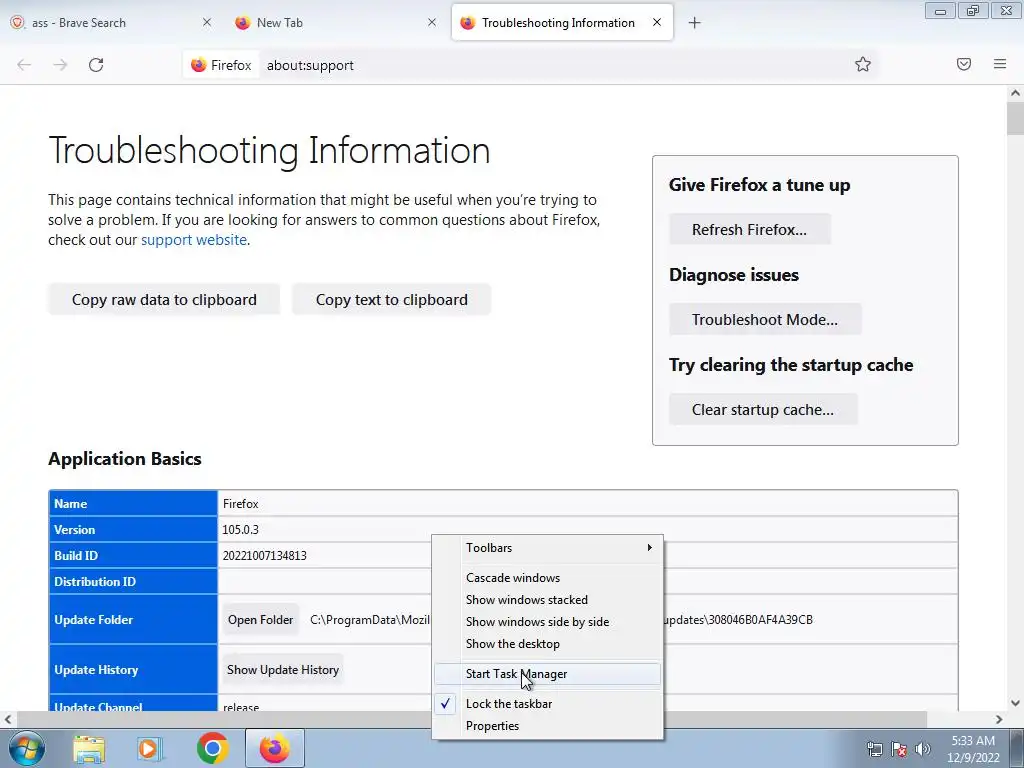
Task: Click the Give Firefox a tune up heading
Action: coord(760,185)
